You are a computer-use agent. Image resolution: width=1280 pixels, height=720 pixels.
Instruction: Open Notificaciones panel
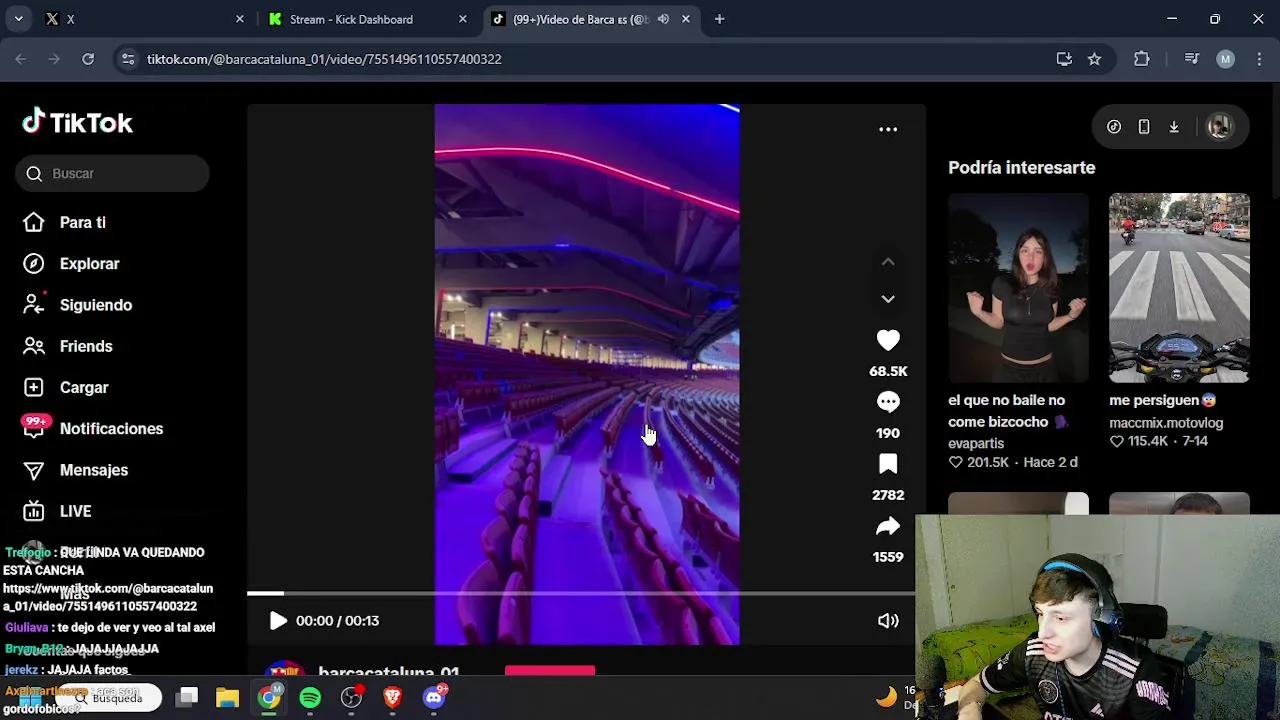[93, 428]
